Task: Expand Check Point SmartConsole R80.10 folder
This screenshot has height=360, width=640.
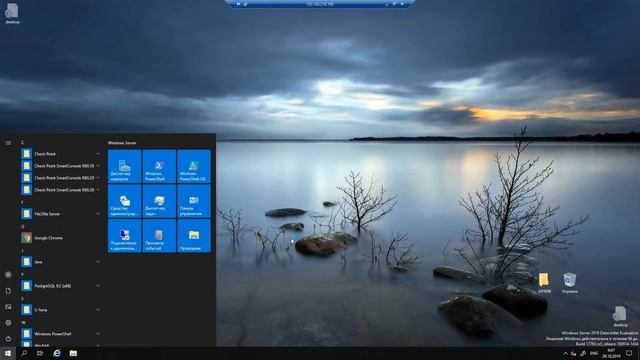Action: pos(98,166)
